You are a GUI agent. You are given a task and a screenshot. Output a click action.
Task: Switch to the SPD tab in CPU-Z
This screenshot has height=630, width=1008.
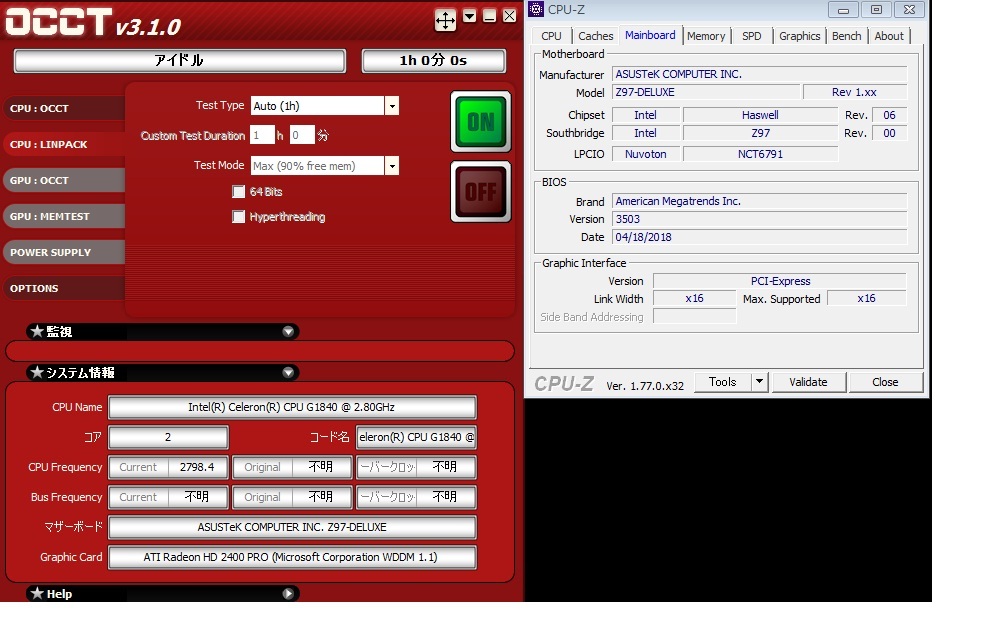coord(751,36)
